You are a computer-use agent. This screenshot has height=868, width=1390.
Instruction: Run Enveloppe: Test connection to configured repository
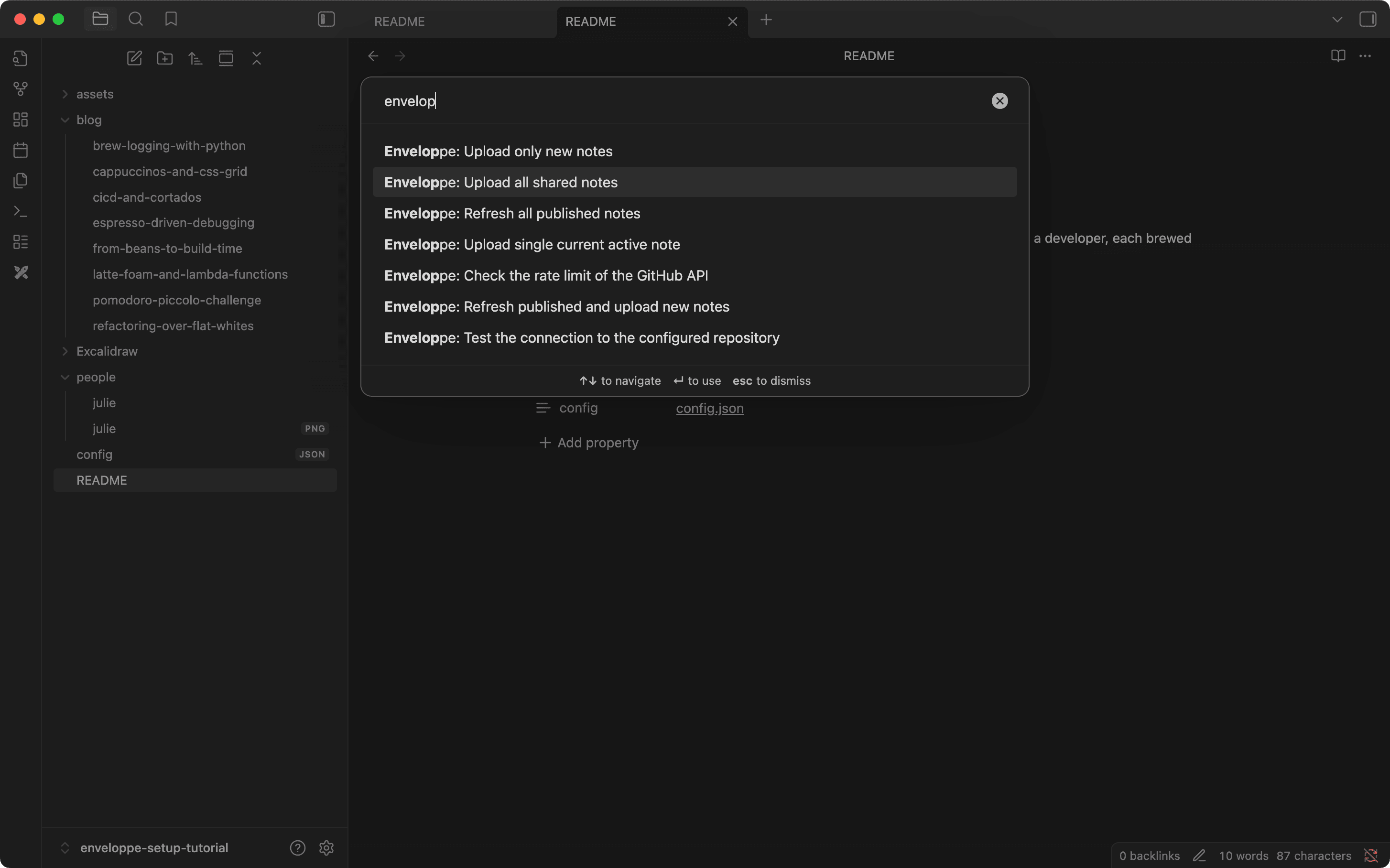coord(695,337)
